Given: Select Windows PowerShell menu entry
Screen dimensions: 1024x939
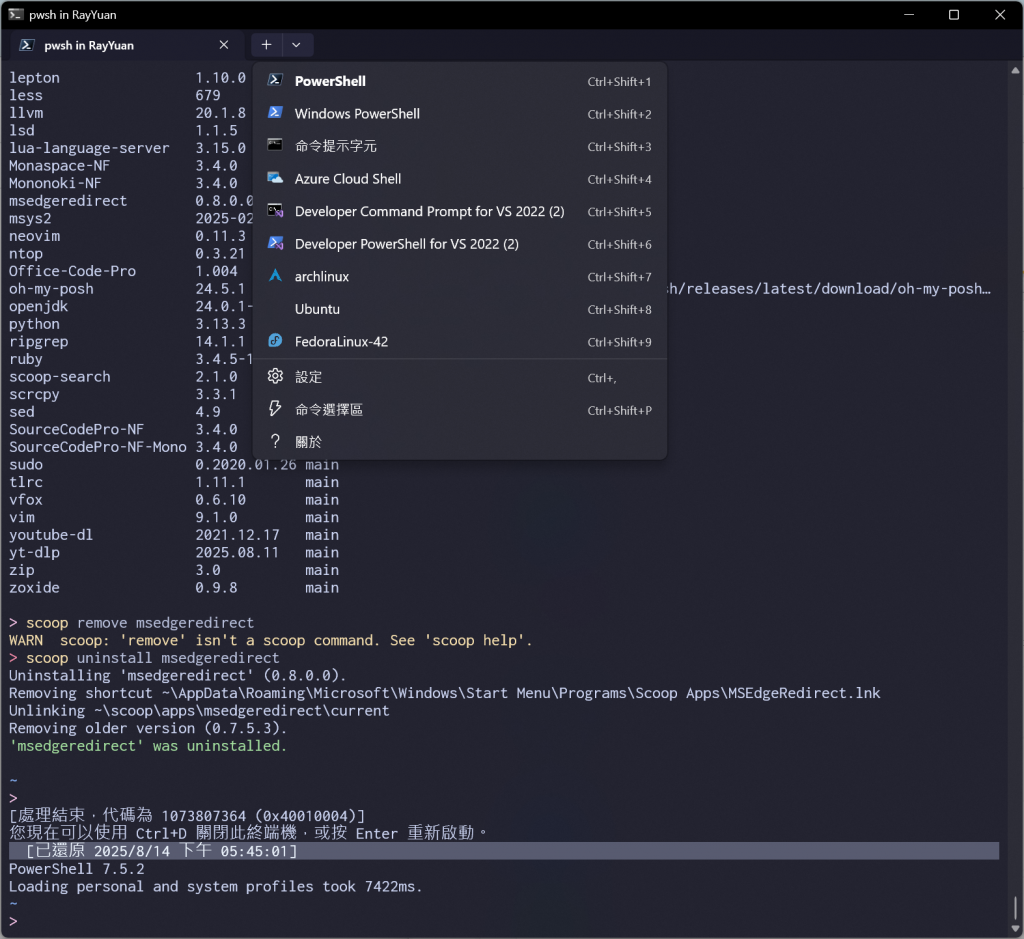Looking at the screenshot, I should [x=460, y=114].
